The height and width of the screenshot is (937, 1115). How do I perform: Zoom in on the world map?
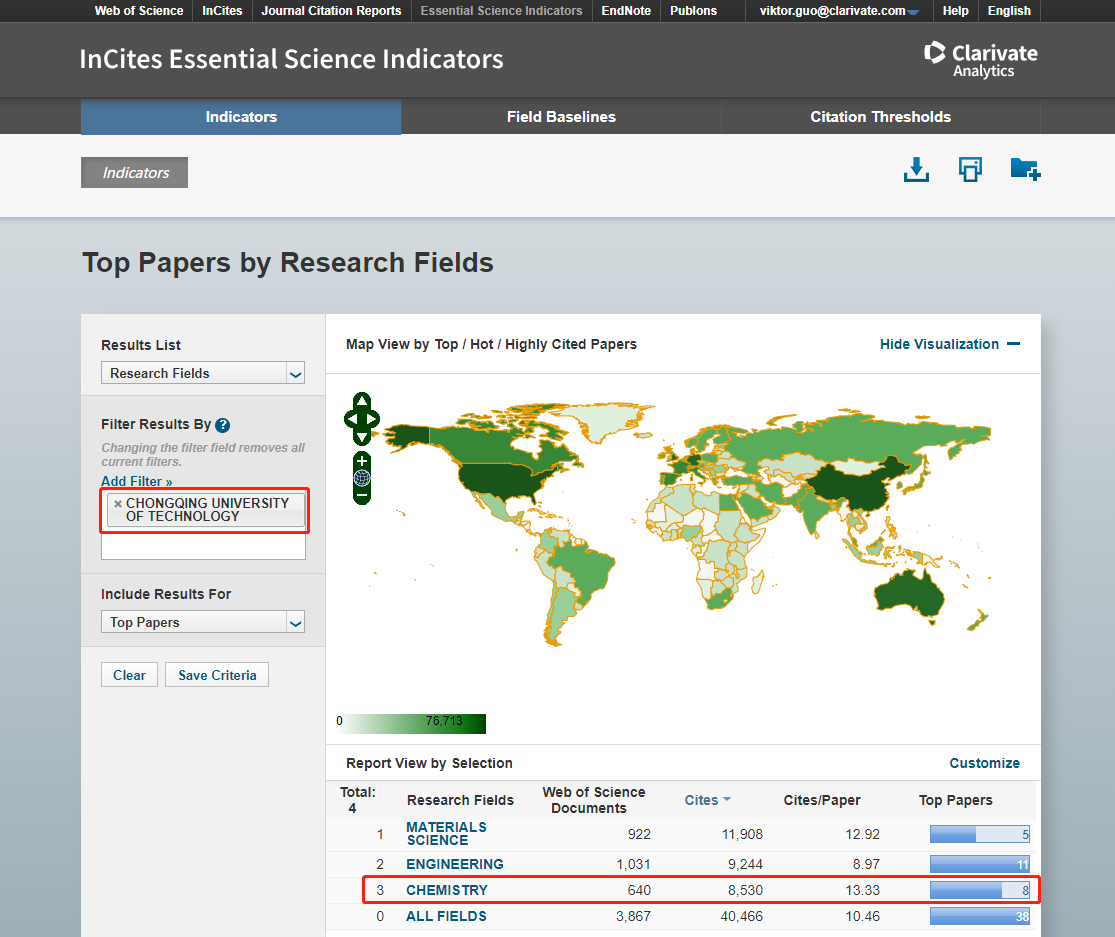pos(362,461)
